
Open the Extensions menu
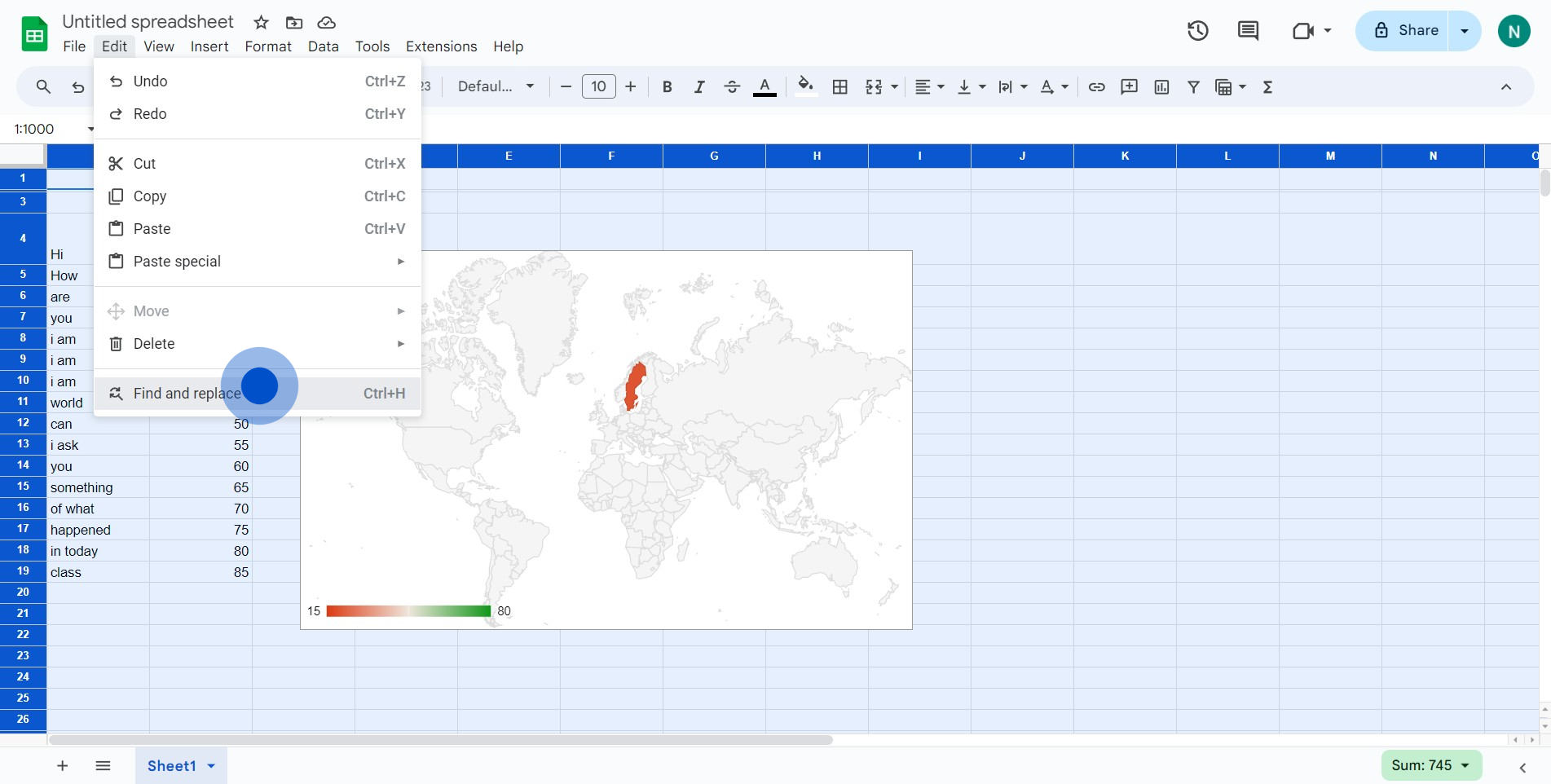coord(442,46)
